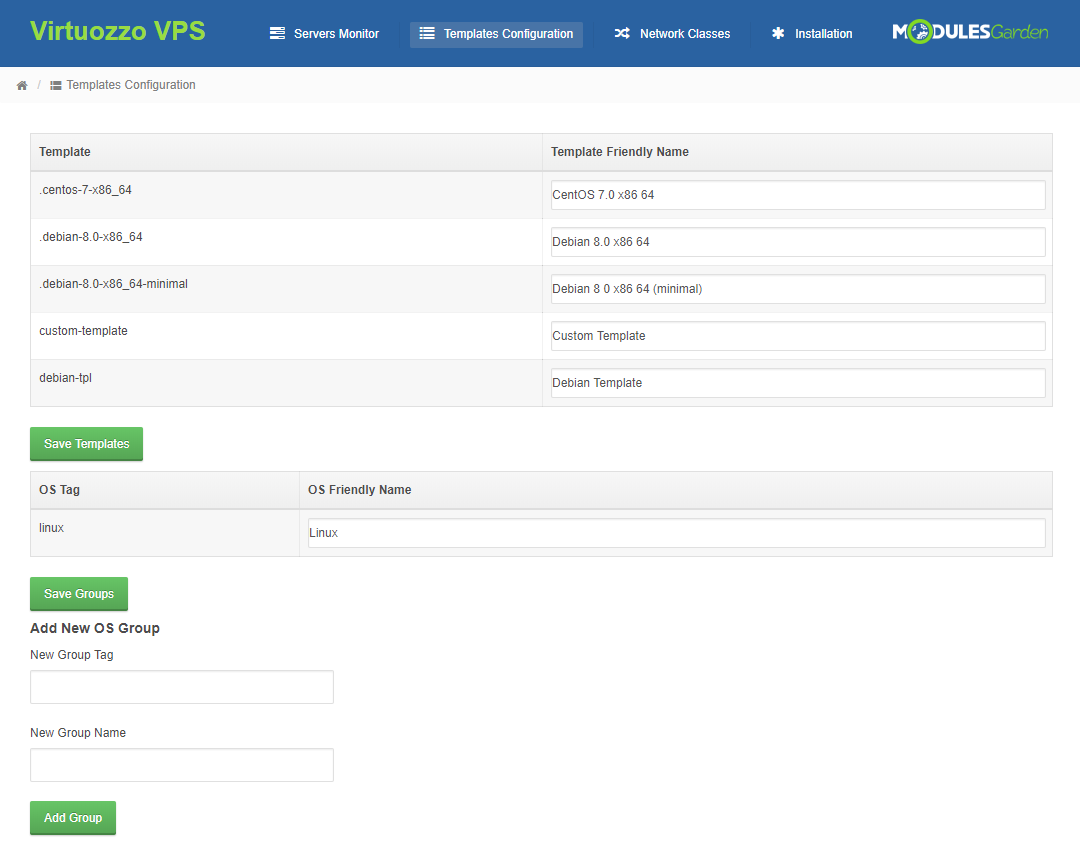The height and width of the screenshot is (861, 1080).
Task: Focus the New Group Name input
Action: click(x=182, y=765)
